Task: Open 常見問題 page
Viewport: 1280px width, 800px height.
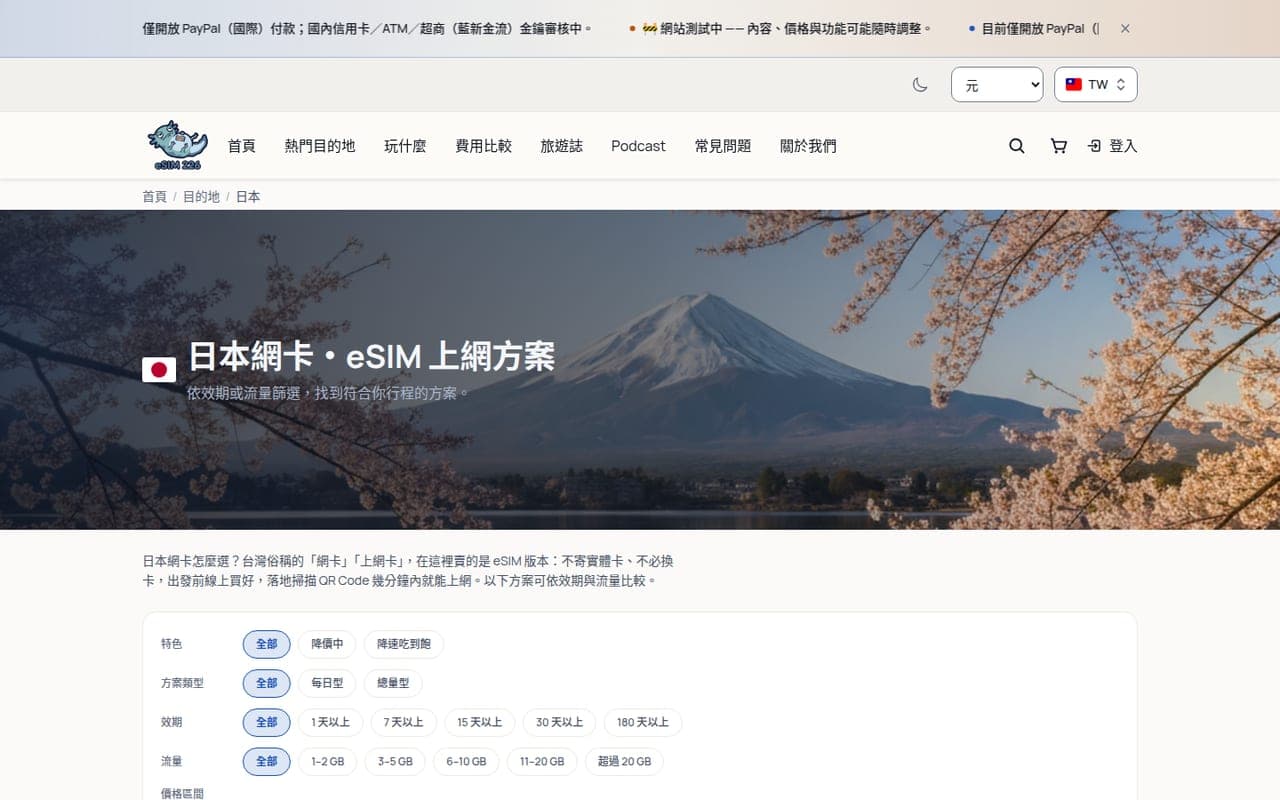Action: (x=723, y=146)
